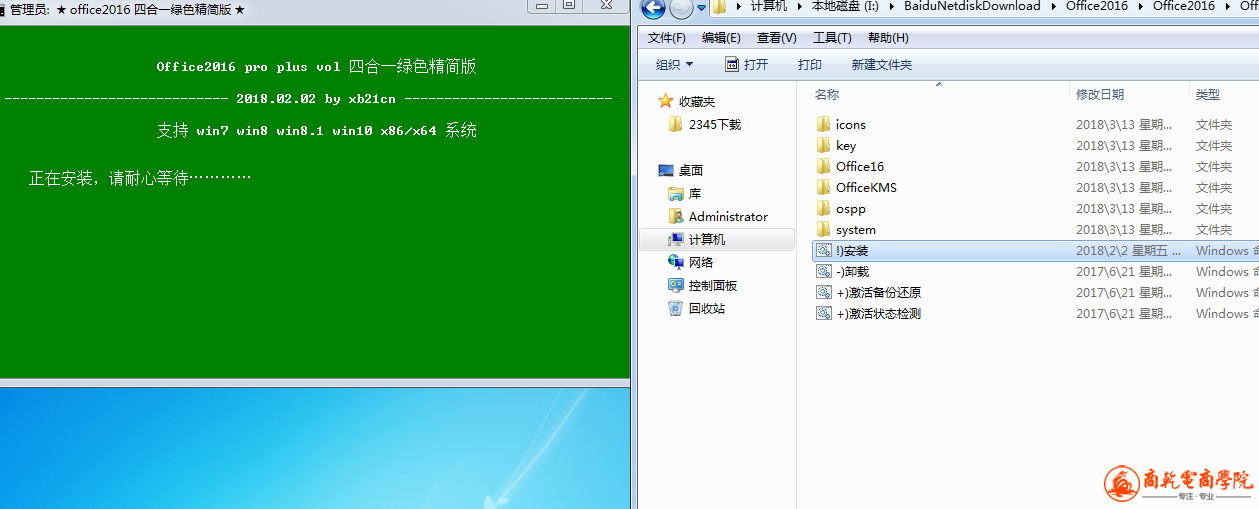
Task: Select the ospp folder icon
Action: [x=823, y=208]
